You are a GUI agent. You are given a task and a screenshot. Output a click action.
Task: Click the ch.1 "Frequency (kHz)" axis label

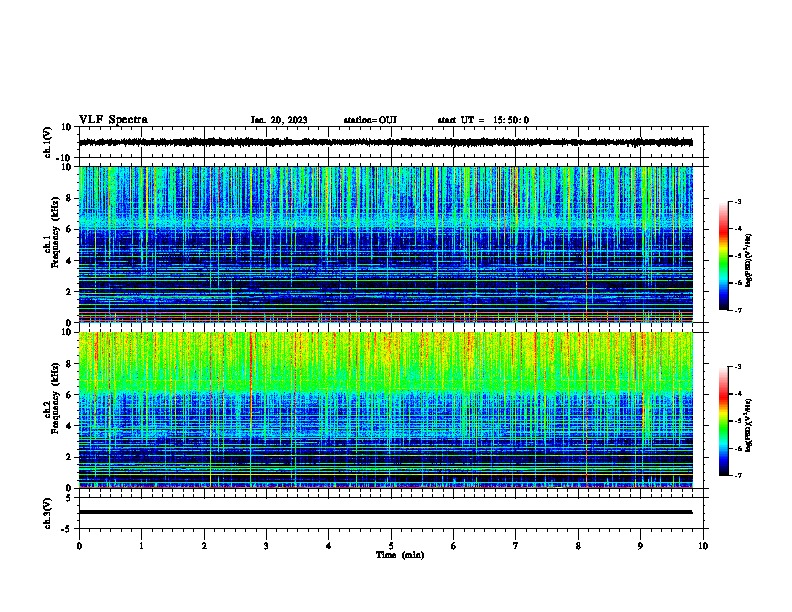[55, 233]
